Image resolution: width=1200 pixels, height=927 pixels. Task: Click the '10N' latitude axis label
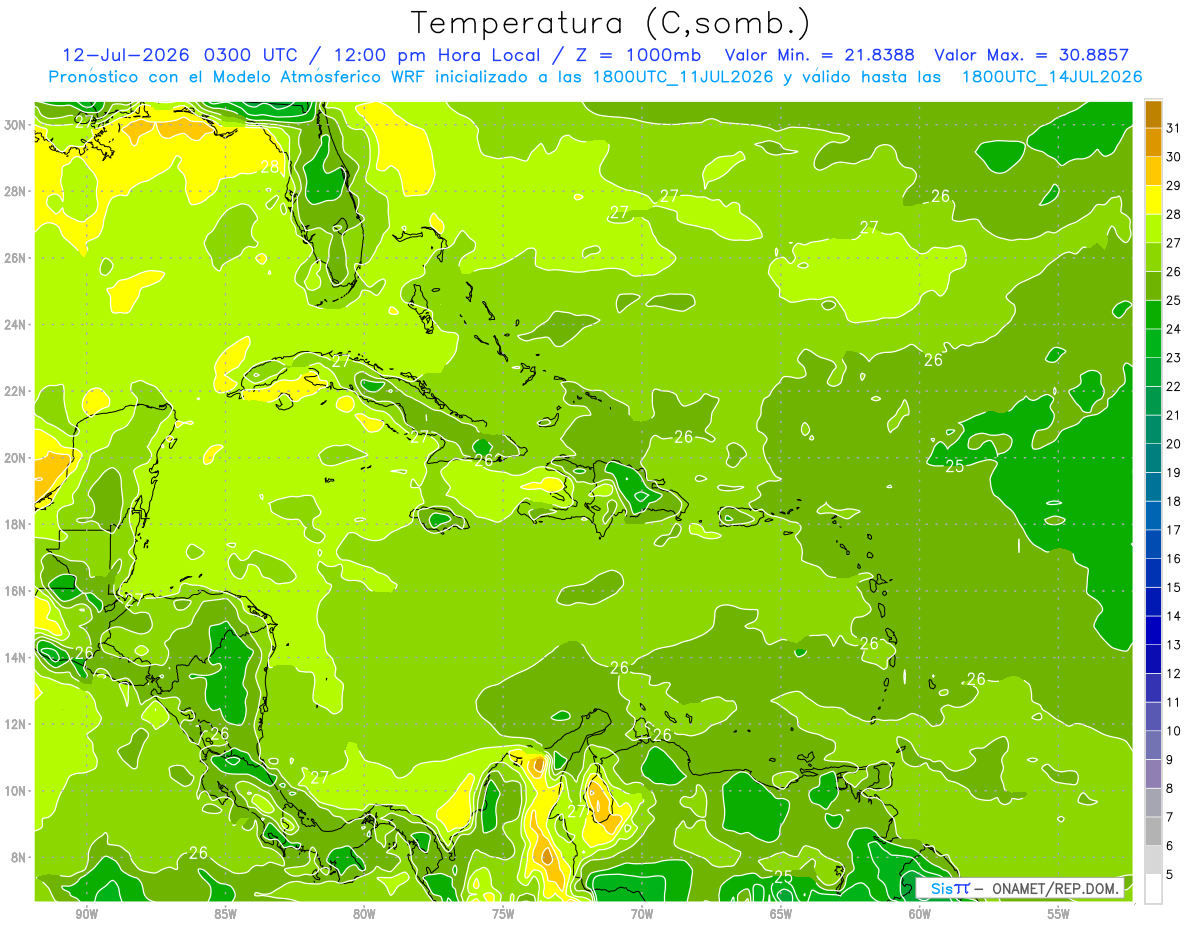[15, 790]
